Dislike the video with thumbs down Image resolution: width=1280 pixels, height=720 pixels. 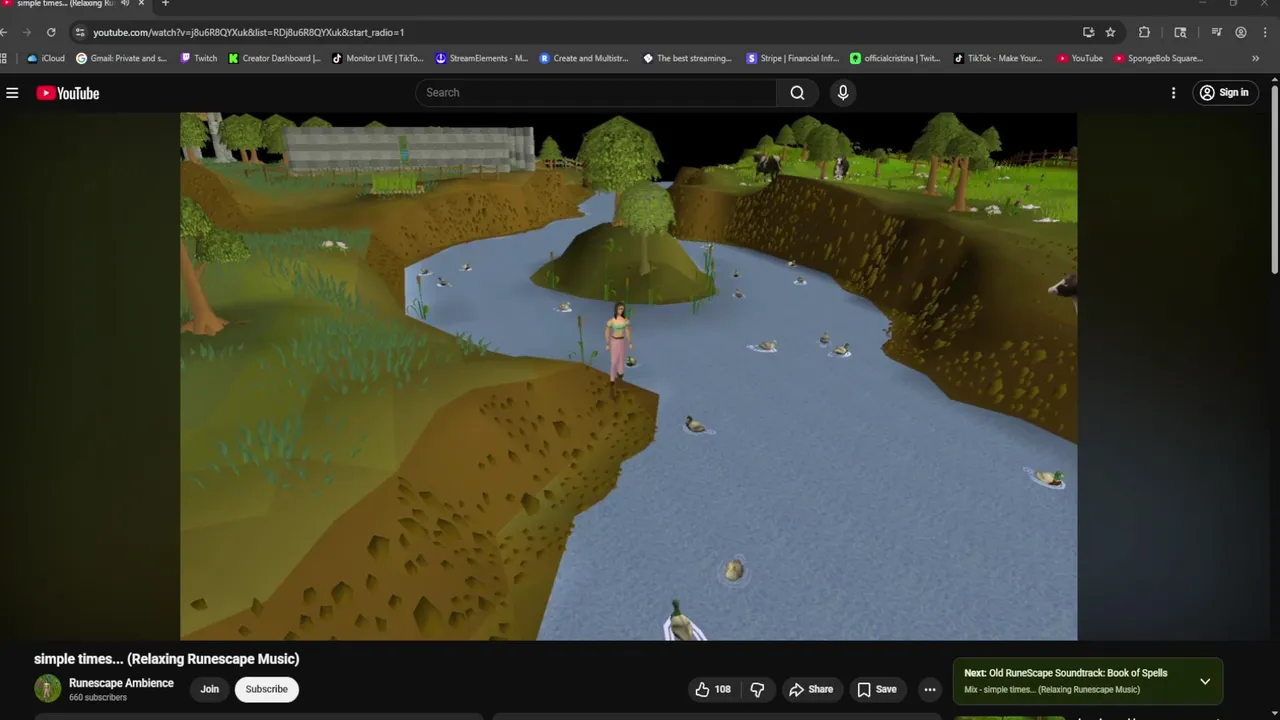coord(757,689)
